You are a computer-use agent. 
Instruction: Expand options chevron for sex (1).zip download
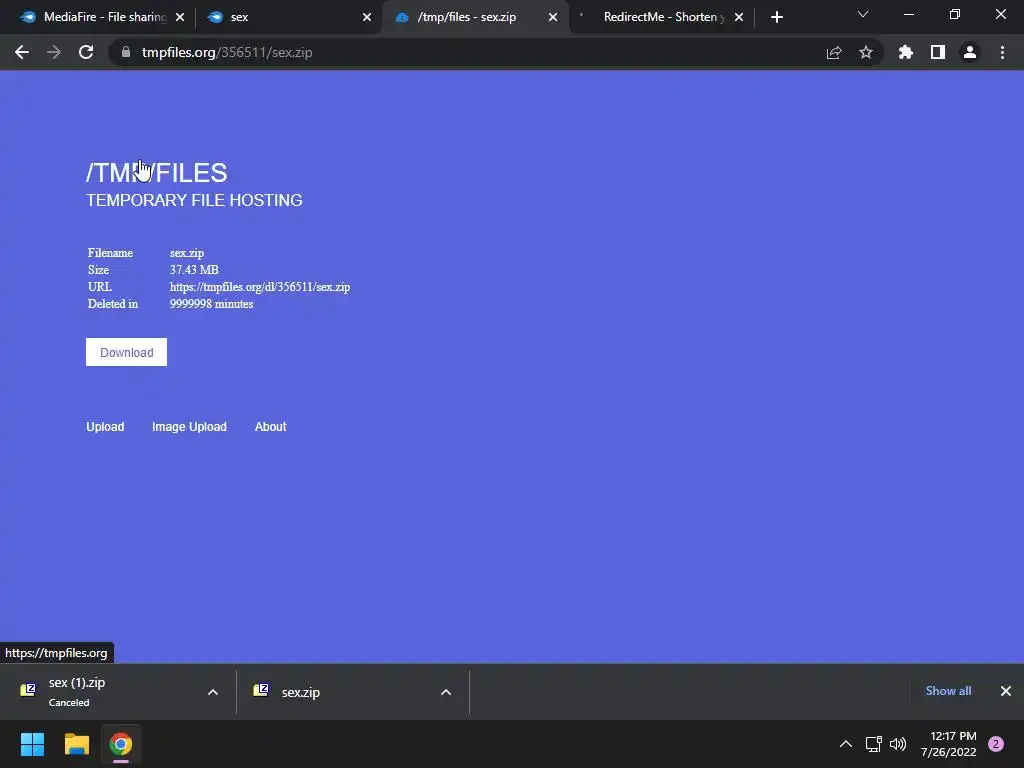213,692
